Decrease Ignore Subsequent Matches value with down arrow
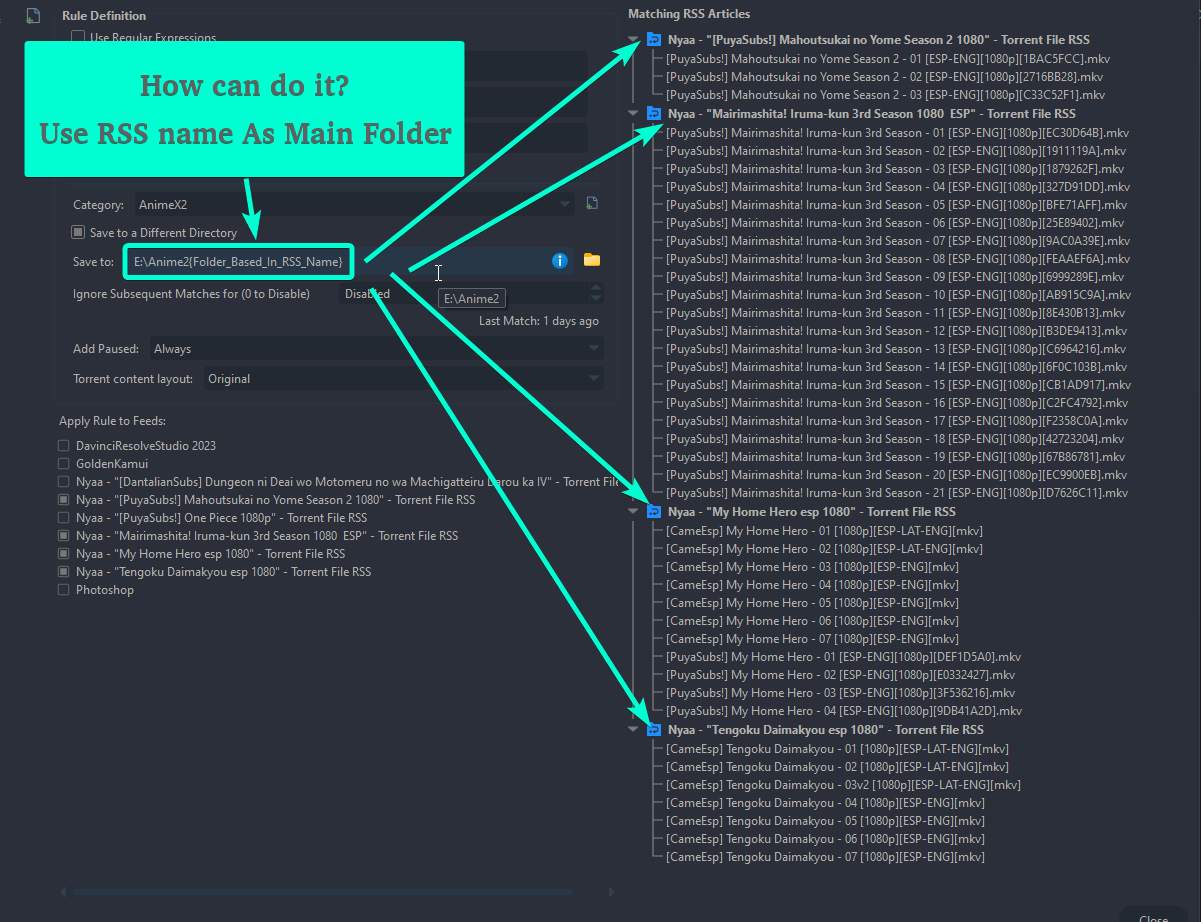The image size is (1201, 922). click(x=597, y=299)
